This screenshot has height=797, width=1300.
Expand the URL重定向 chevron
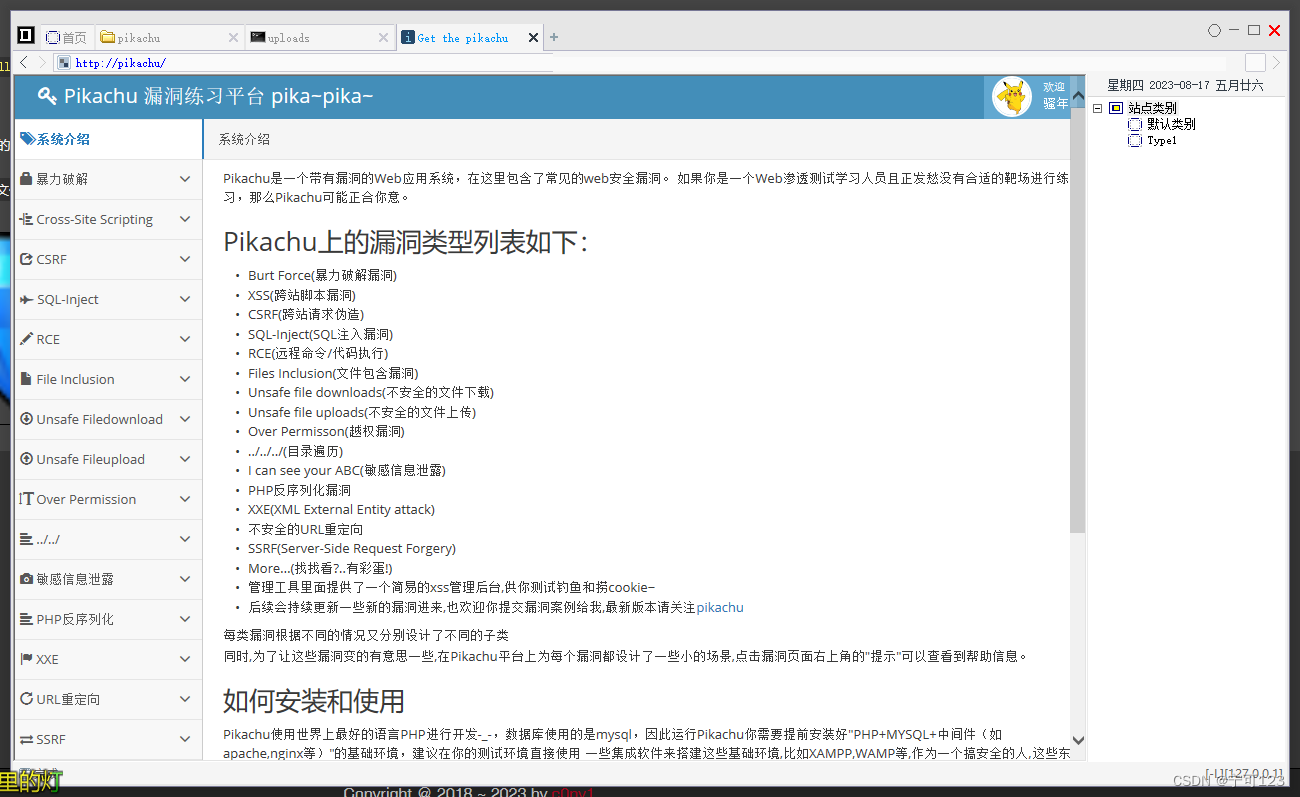click(x=185, y=699)
